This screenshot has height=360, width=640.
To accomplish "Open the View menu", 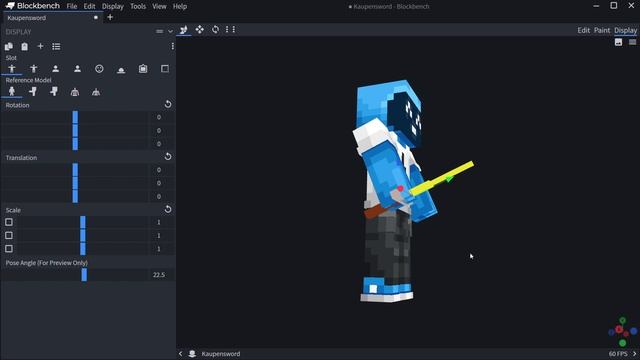I will (x=159, y=7).
